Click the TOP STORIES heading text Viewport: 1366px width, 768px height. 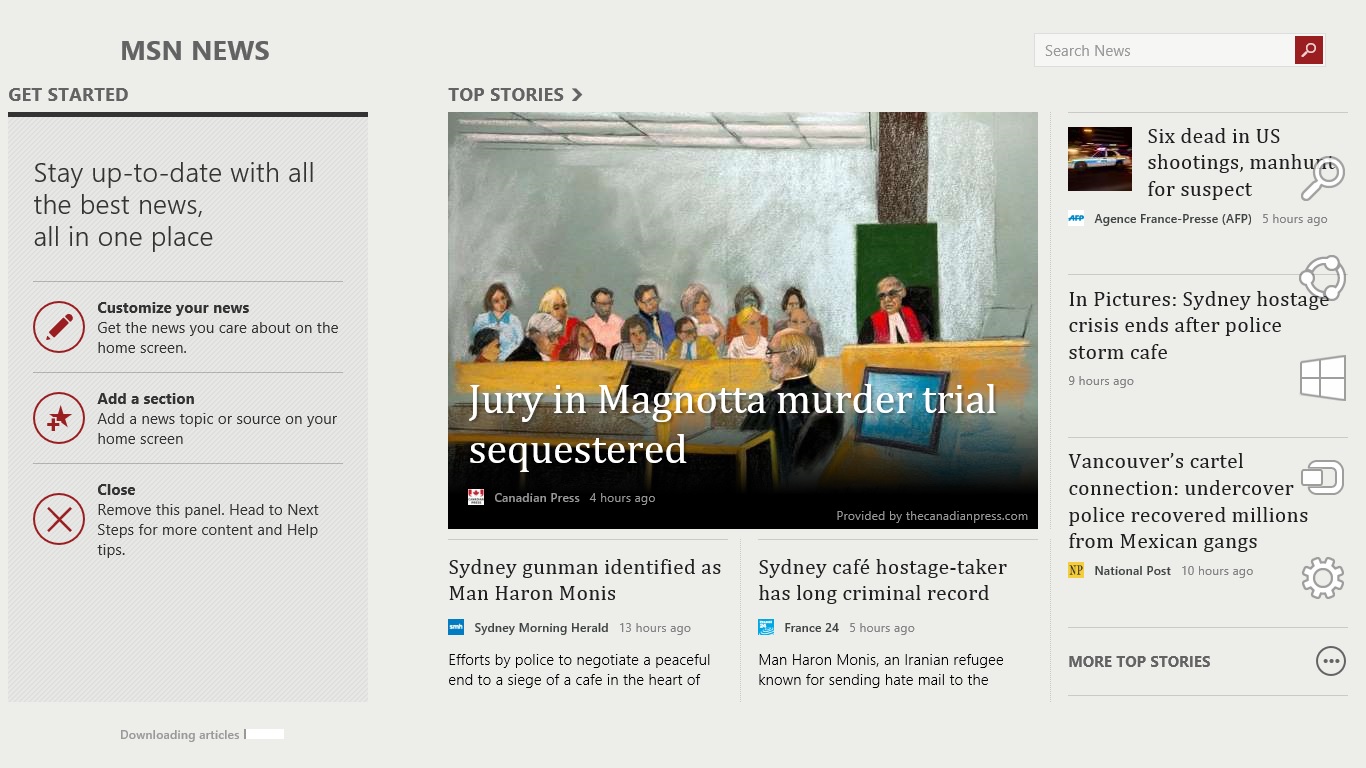pos(506,95)
